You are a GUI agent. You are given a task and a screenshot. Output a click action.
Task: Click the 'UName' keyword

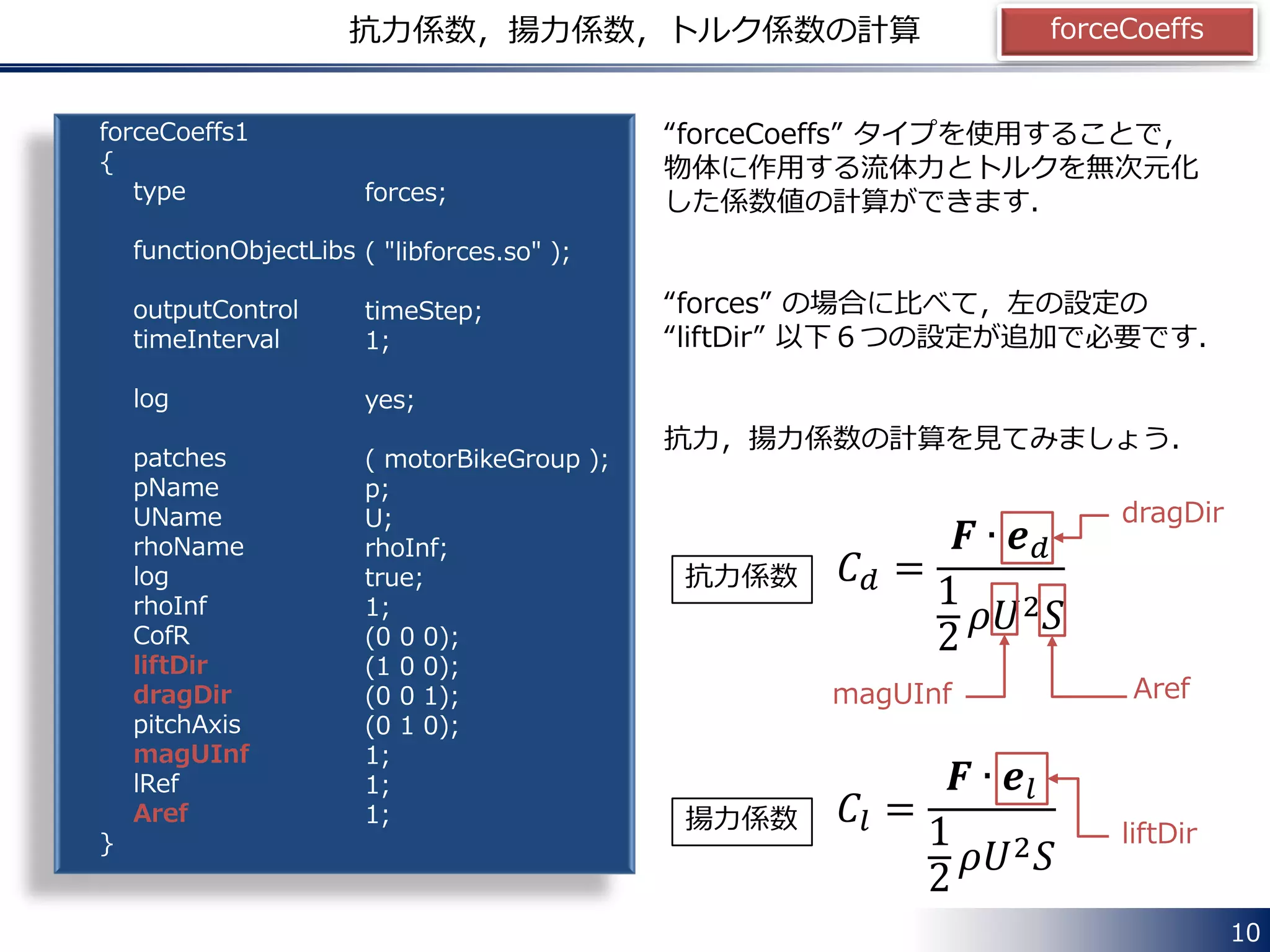(x=177, y=518)
